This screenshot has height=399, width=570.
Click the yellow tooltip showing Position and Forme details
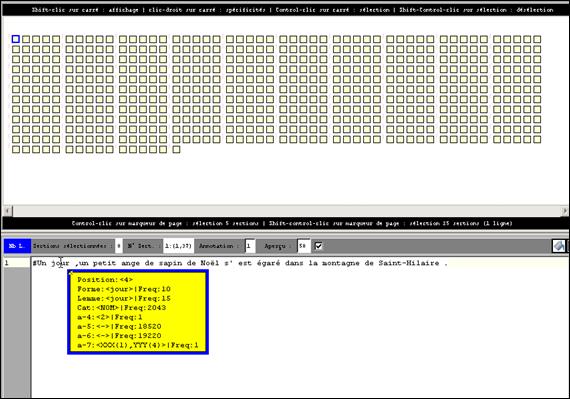click(138, 312)
